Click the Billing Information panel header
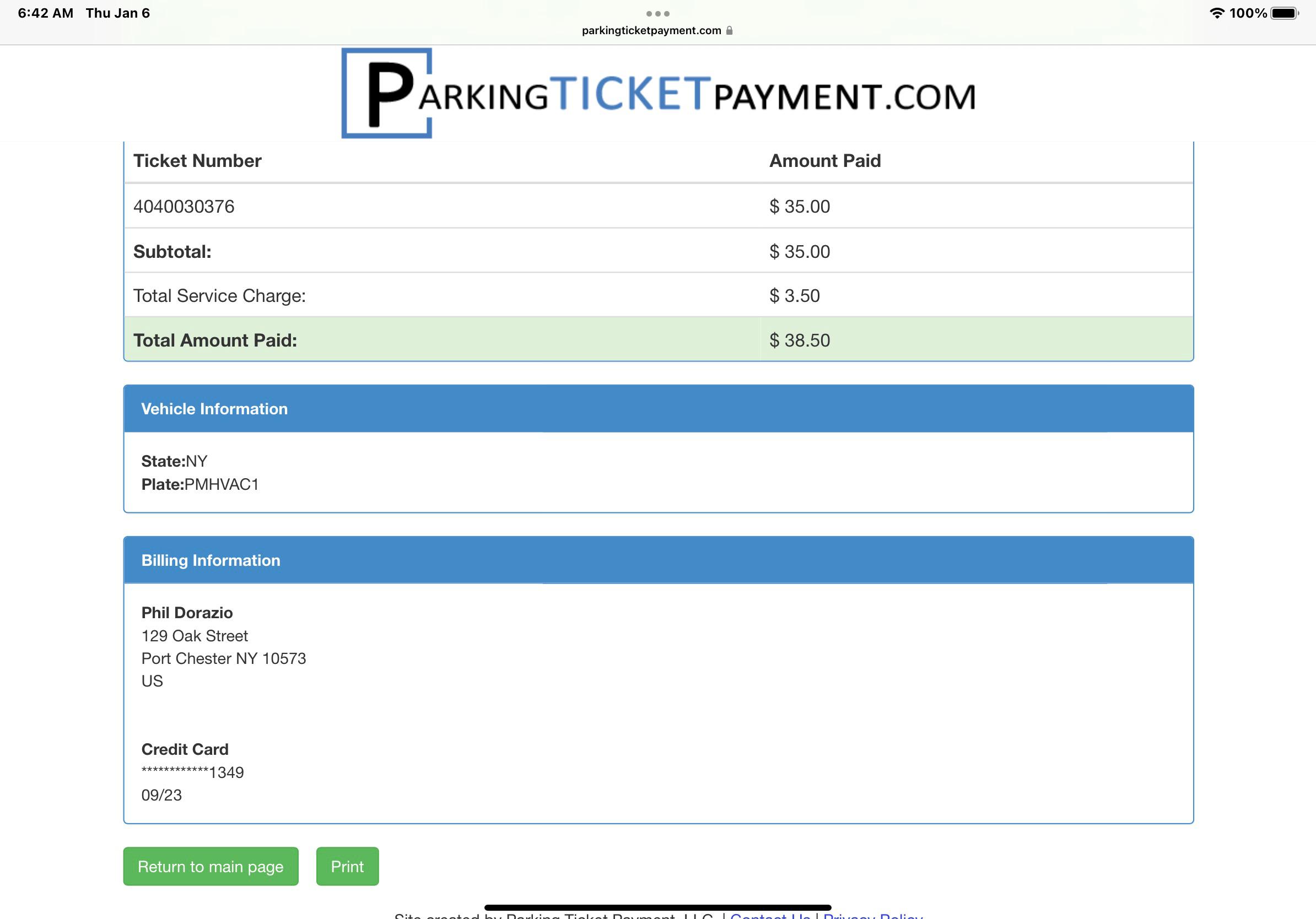 (x=658, y=560)
